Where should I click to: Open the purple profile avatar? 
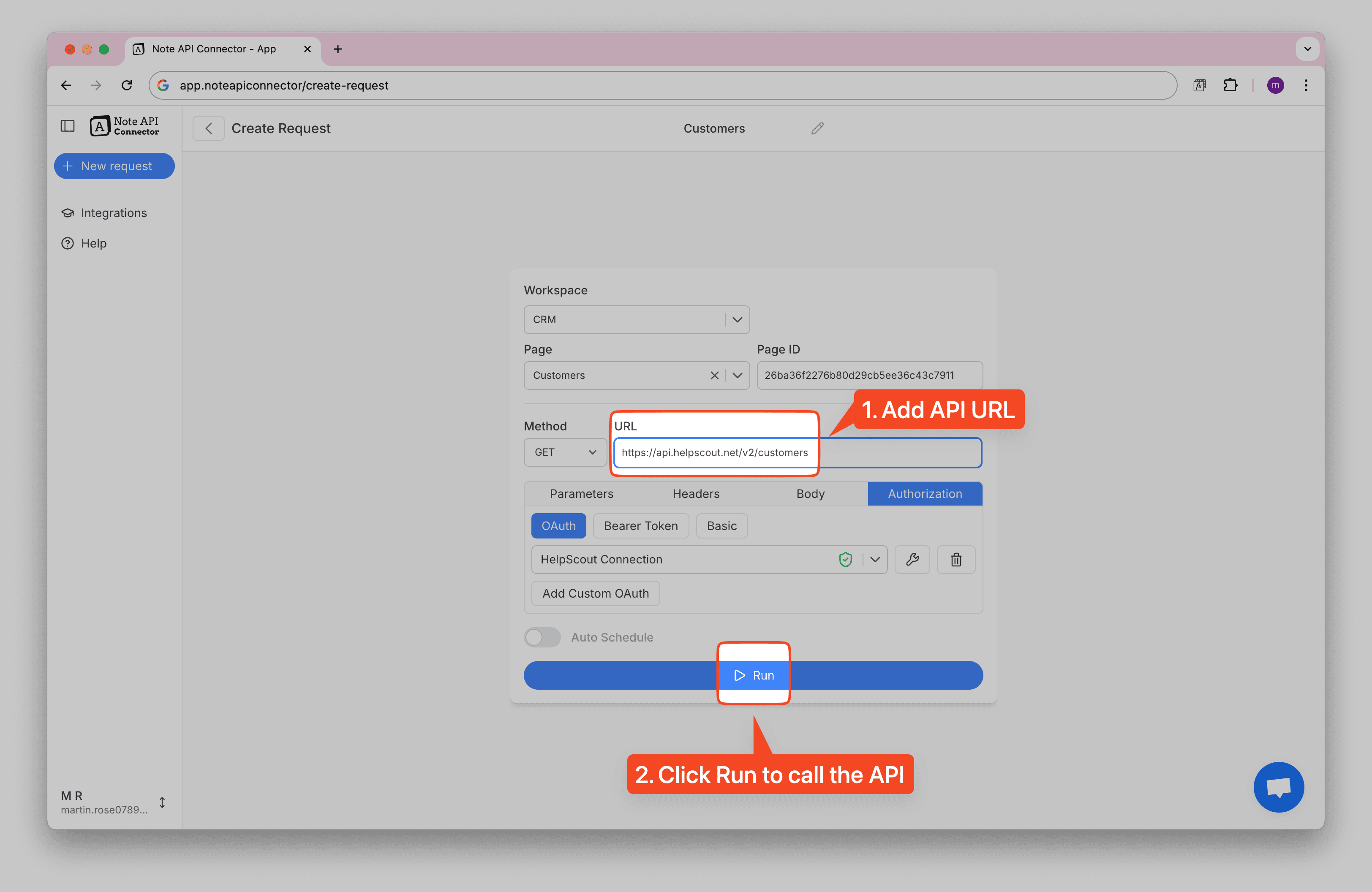tap(1275, 85)
